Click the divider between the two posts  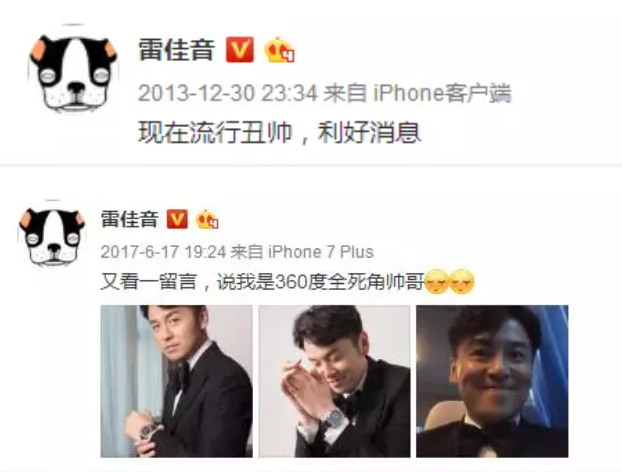[x=311, y=165]
